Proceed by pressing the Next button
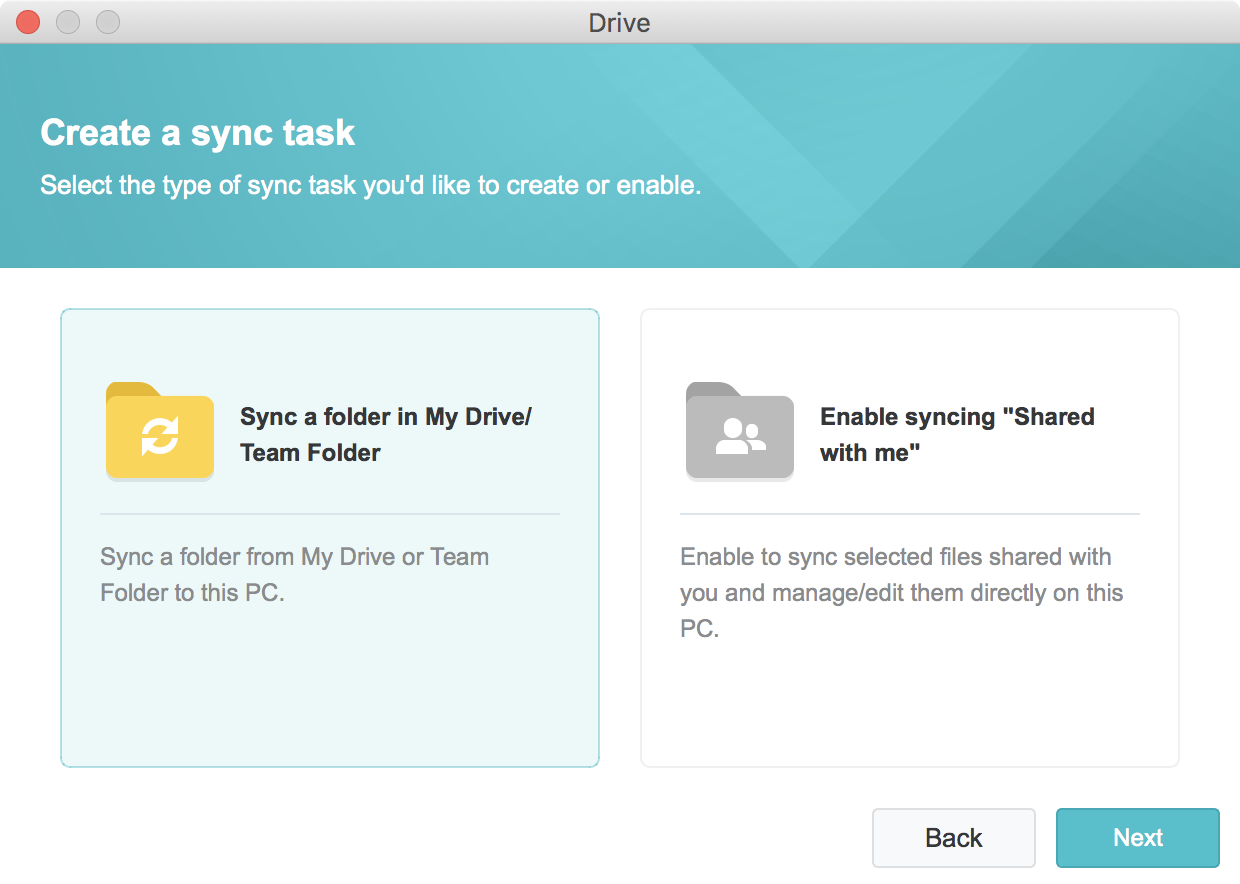This screenshot has height=884, width=1240. tap(1137, 838)
